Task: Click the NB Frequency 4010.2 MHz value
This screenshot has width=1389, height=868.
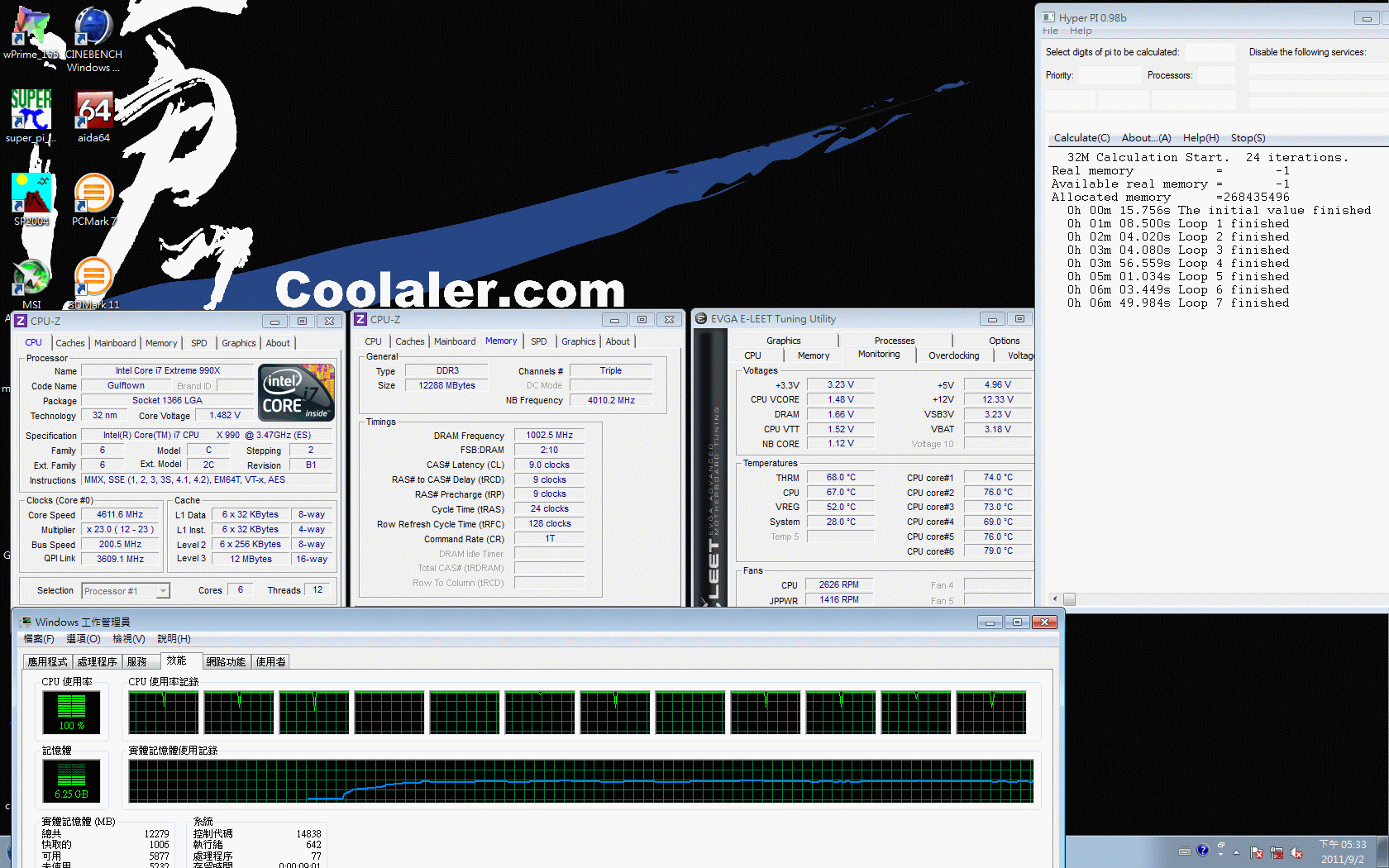Action: [611, 401]
